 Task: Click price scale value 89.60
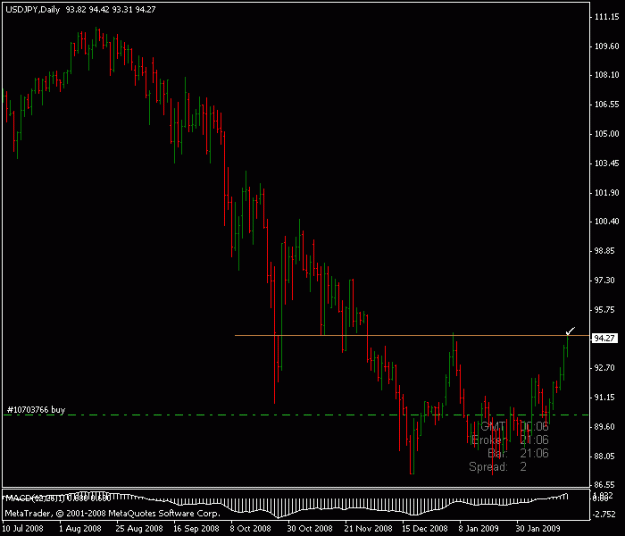[605, 426]
